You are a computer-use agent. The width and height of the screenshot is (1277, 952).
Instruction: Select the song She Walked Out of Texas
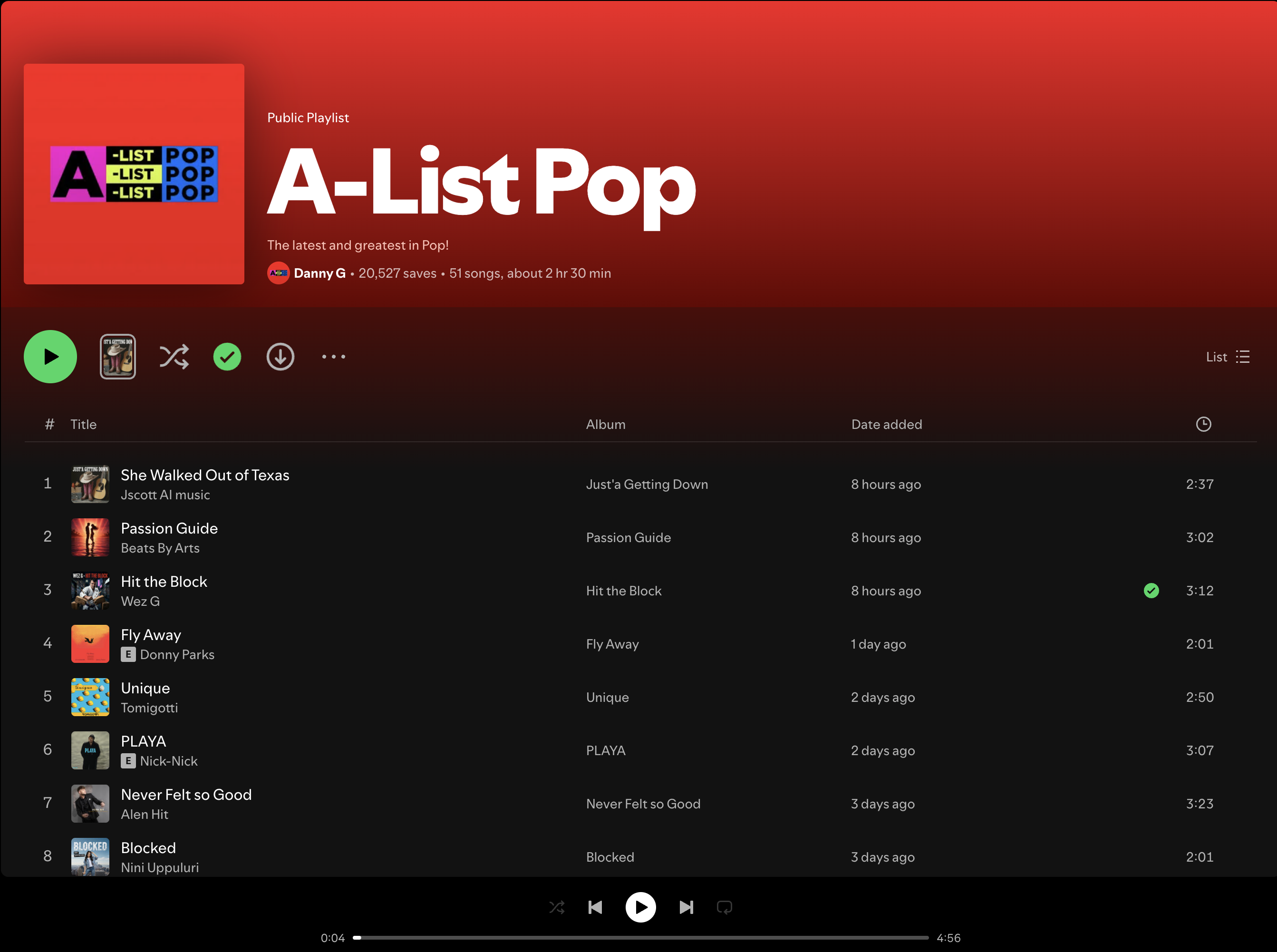(x=205, y=475)
